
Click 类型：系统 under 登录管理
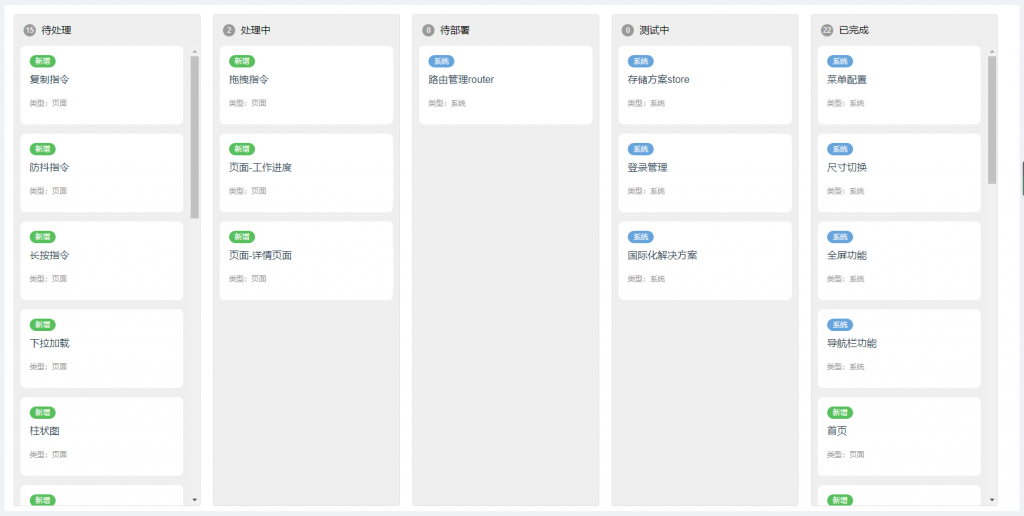[647, 191]
